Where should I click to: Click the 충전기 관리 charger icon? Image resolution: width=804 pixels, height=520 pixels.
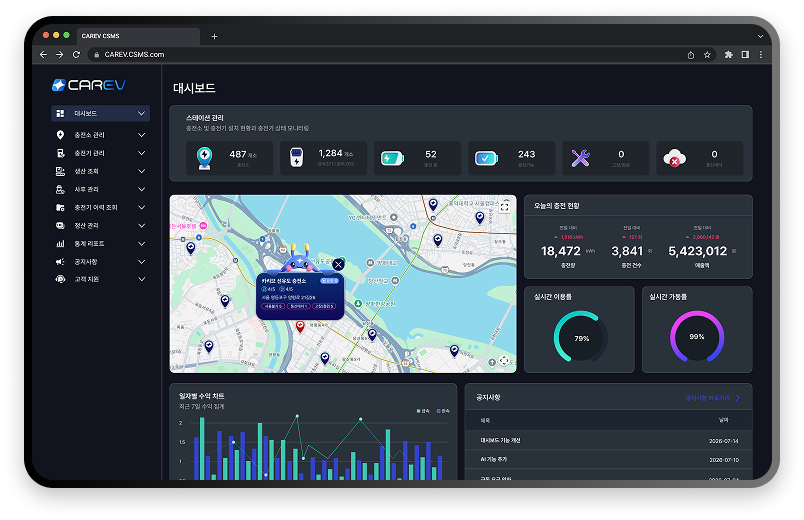point(60,153)
